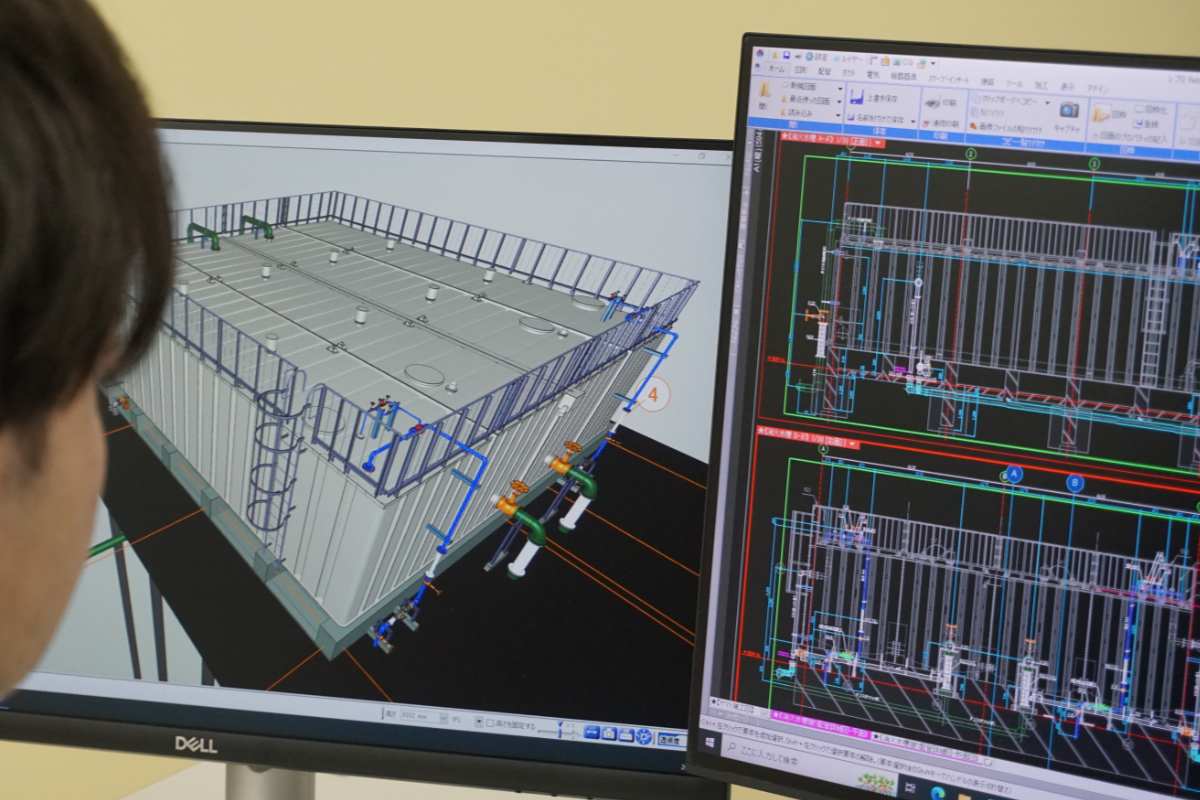
Task: Open the ツール ribbon tab
Action: [x=1014, y=83]
